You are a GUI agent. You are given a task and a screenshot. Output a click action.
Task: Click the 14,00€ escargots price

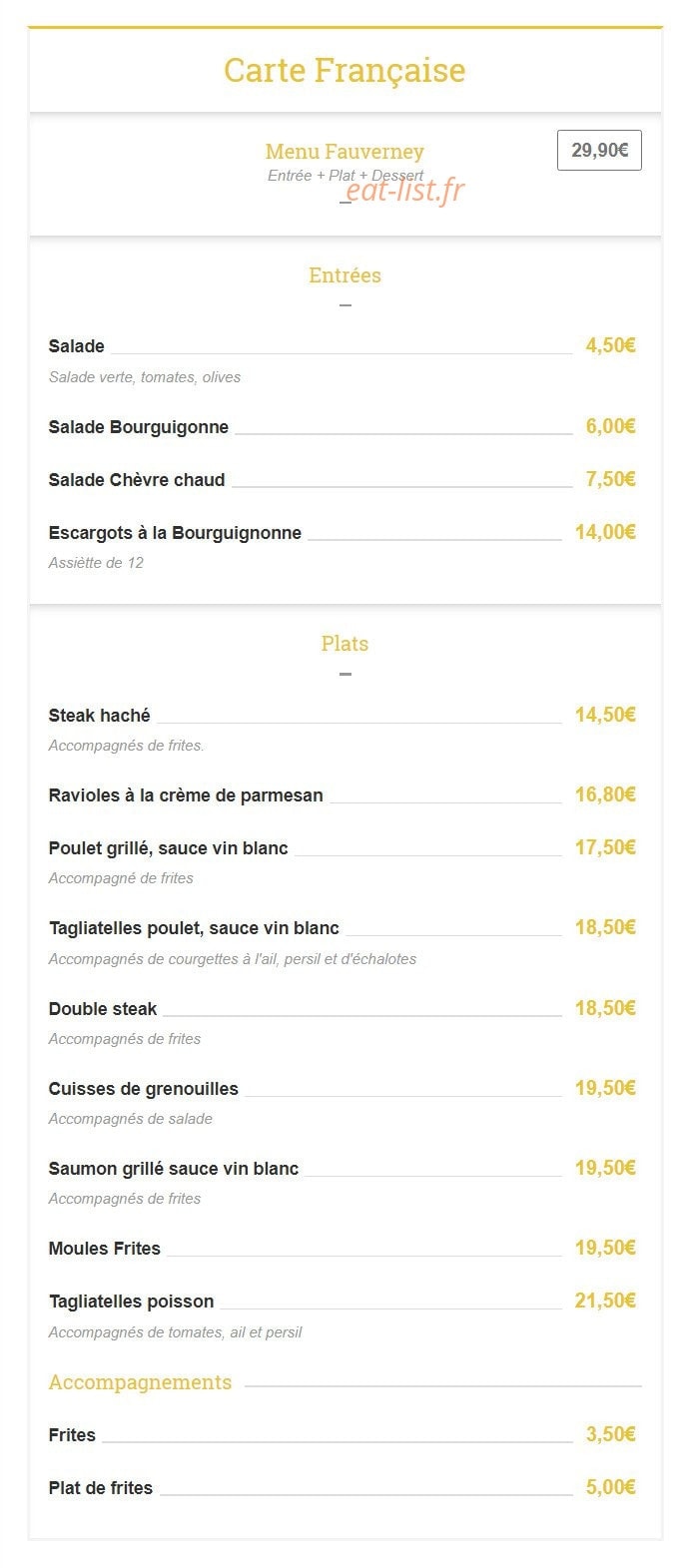(x=605, y=532)
